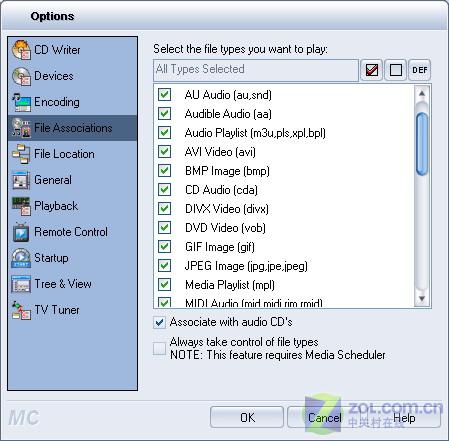Viewport: 449px width, 441px height.
Task: Uncheck AVI Video (avi) file type
Action: 164,152
